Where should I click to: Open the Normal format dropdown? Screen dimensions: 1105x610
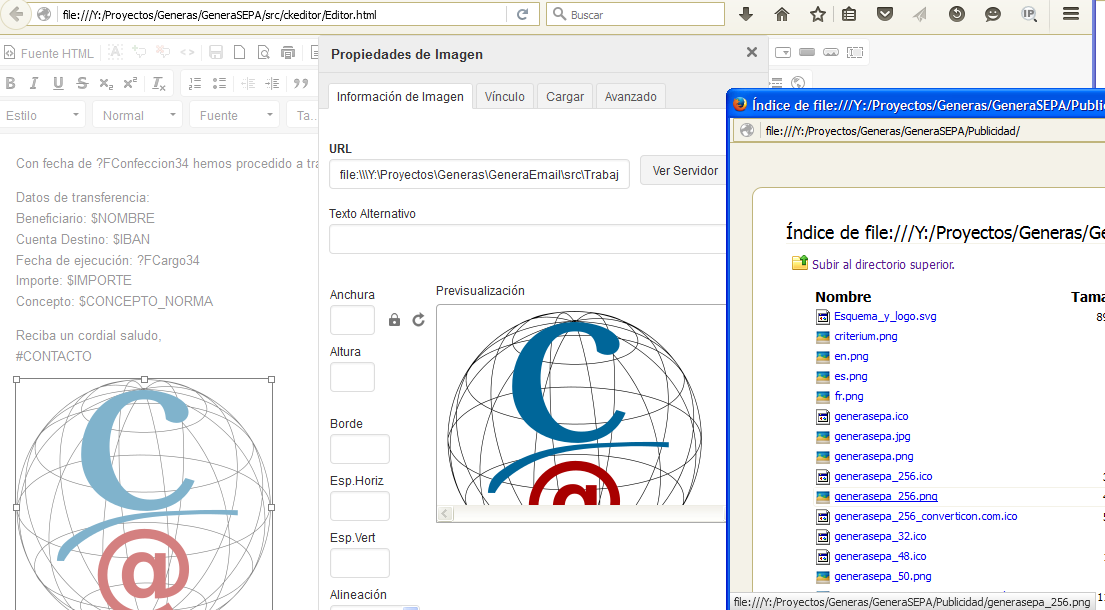pyautogui.click(x=137, y=116)
